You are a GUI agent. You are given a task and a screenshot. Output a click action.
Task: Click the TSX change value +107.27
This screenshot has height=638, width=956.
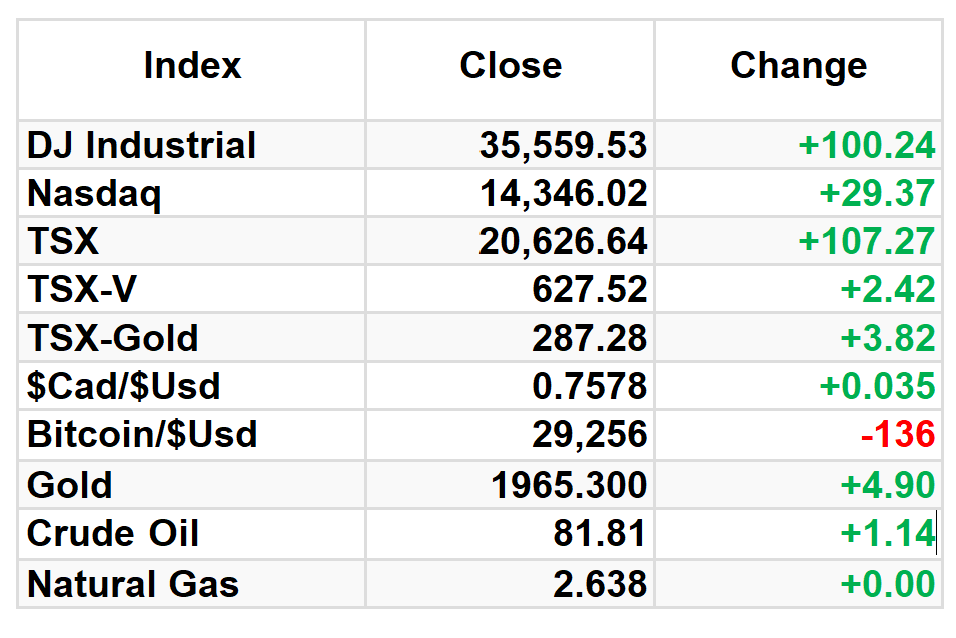coord(866,241)
